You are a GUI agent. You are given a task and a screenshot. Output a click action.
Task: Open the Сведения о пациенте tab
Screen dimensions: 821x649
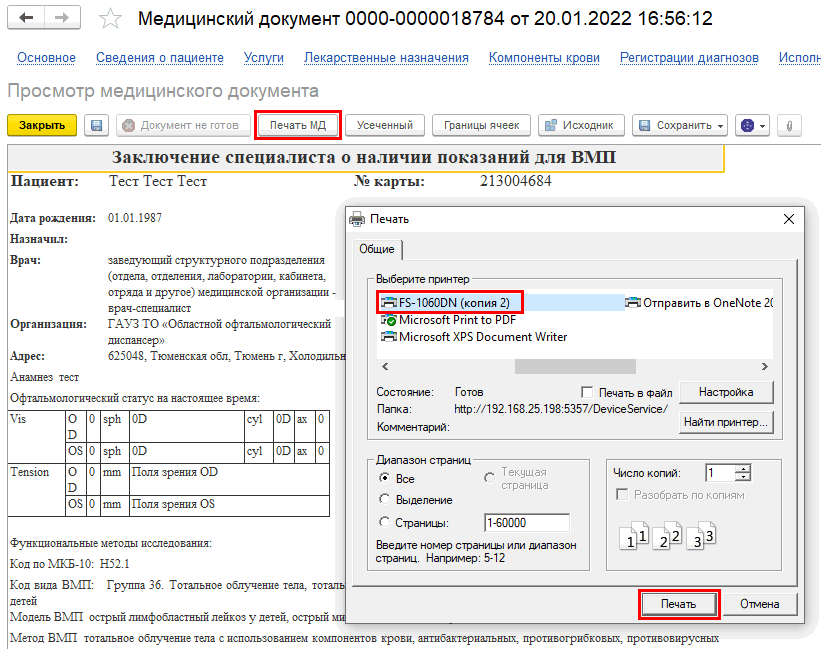coord(160,58)
